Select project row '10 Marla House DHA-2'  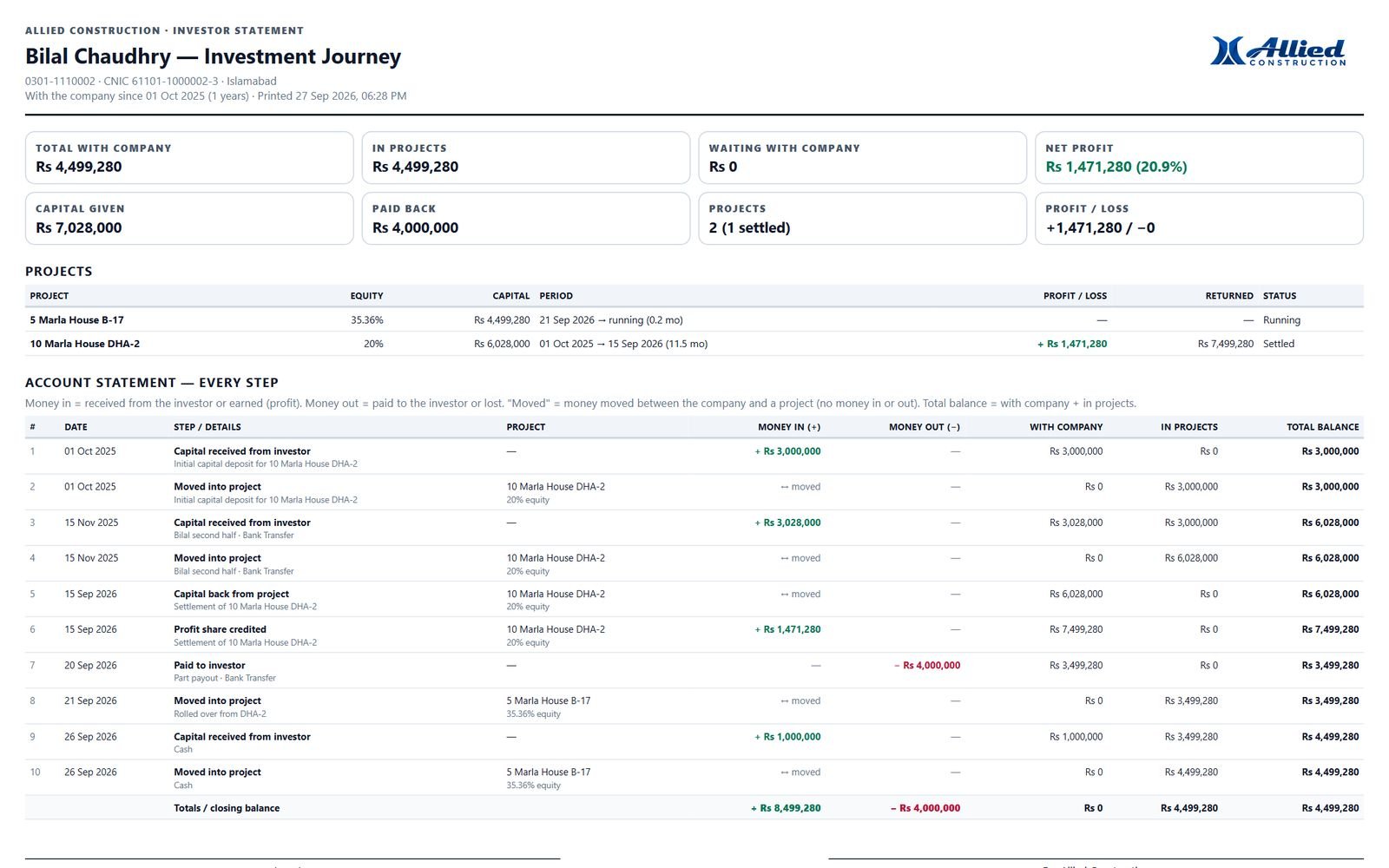pos(694,344)
